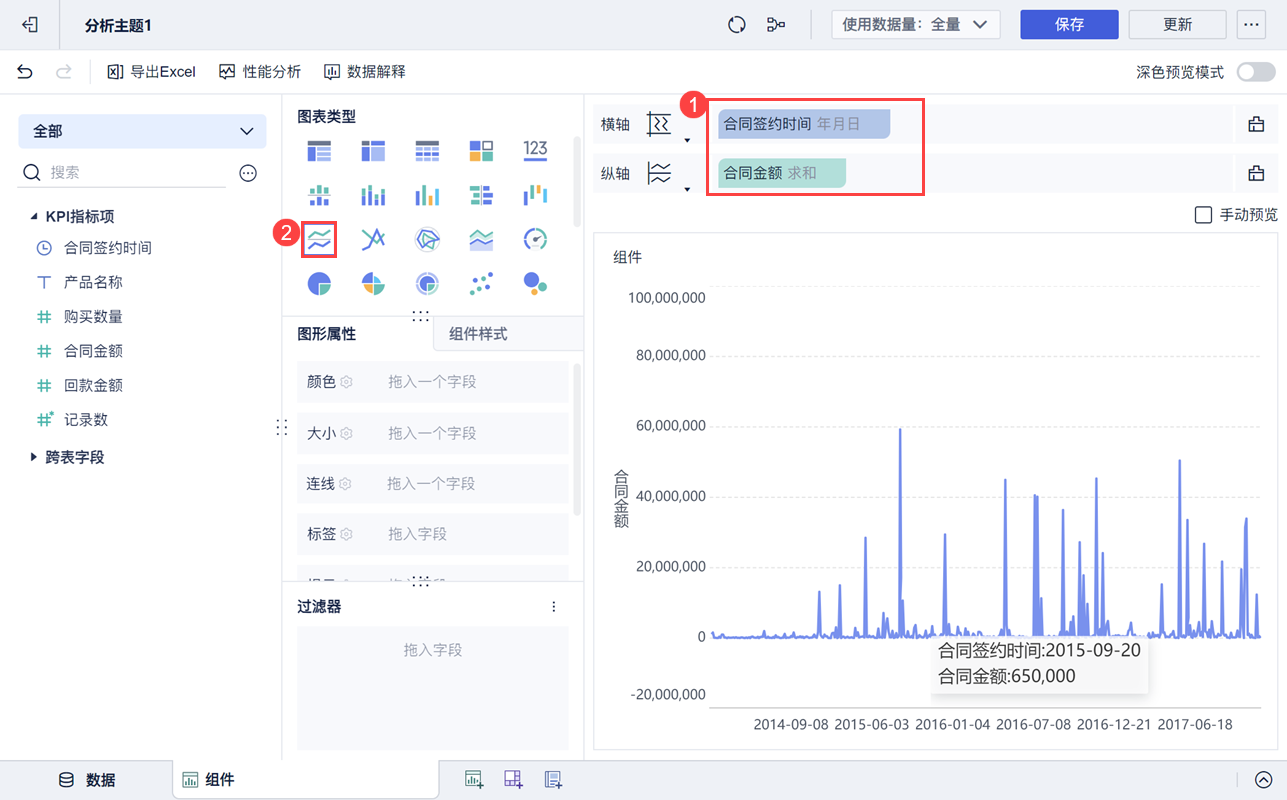Select the partitioned column chart icon
Screen dimensions: 1287x800
pos(319,194)
